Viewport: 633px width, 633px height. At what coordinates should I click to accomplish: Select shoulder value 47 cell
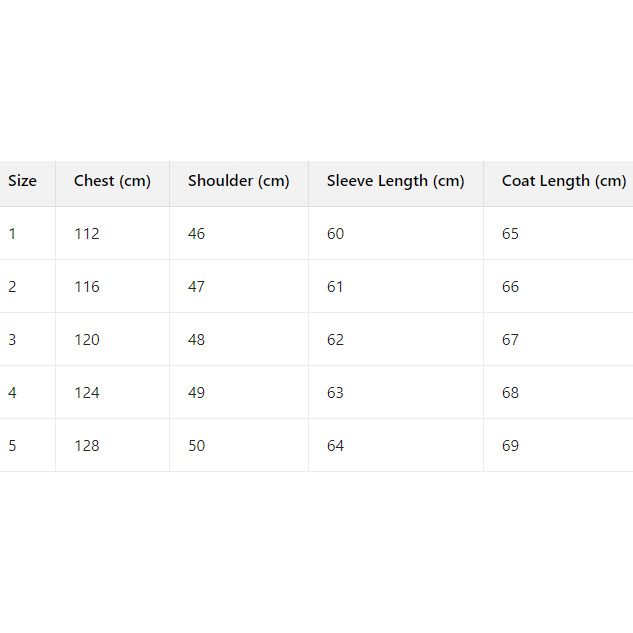tap(197, 287)
